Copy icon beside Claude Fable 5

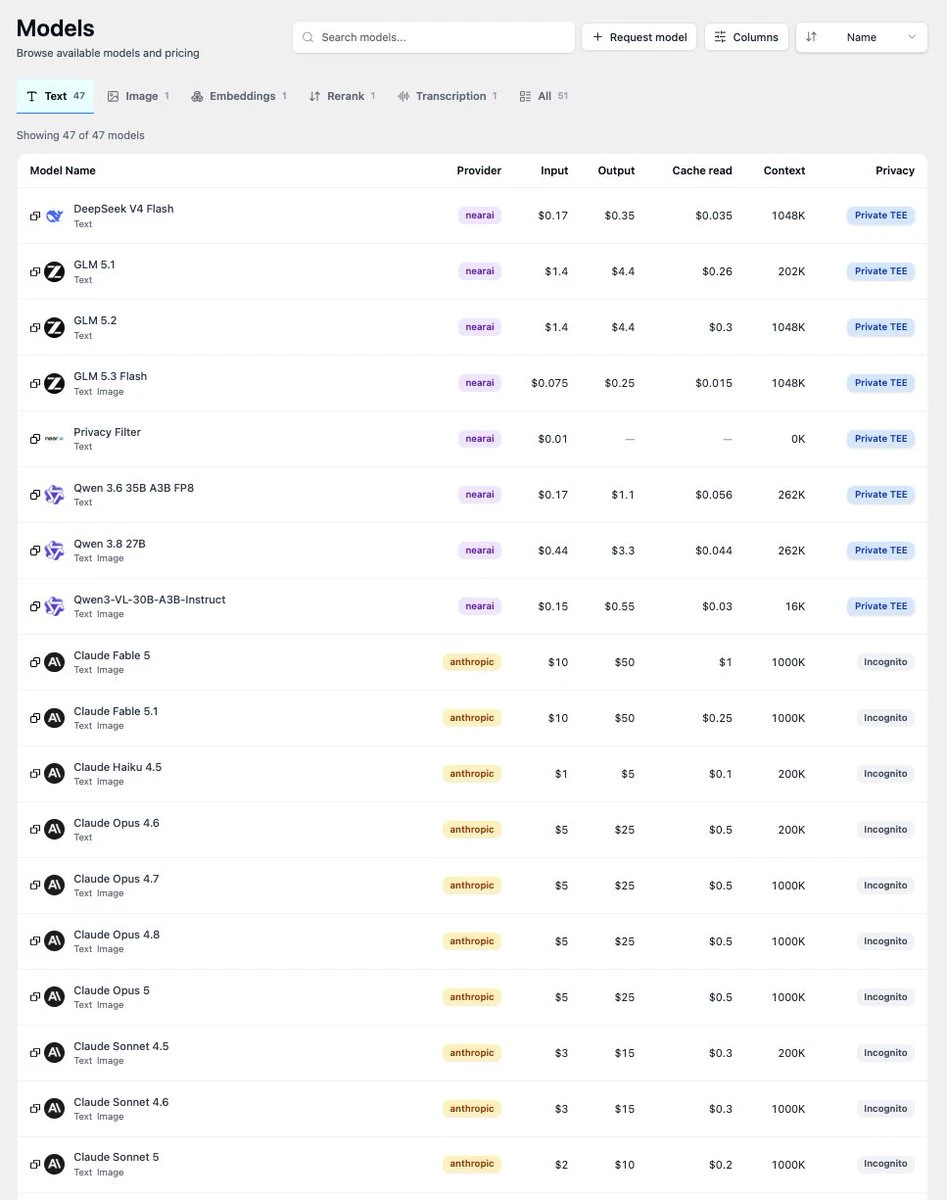pyautogui.click(x=35, y=662)
